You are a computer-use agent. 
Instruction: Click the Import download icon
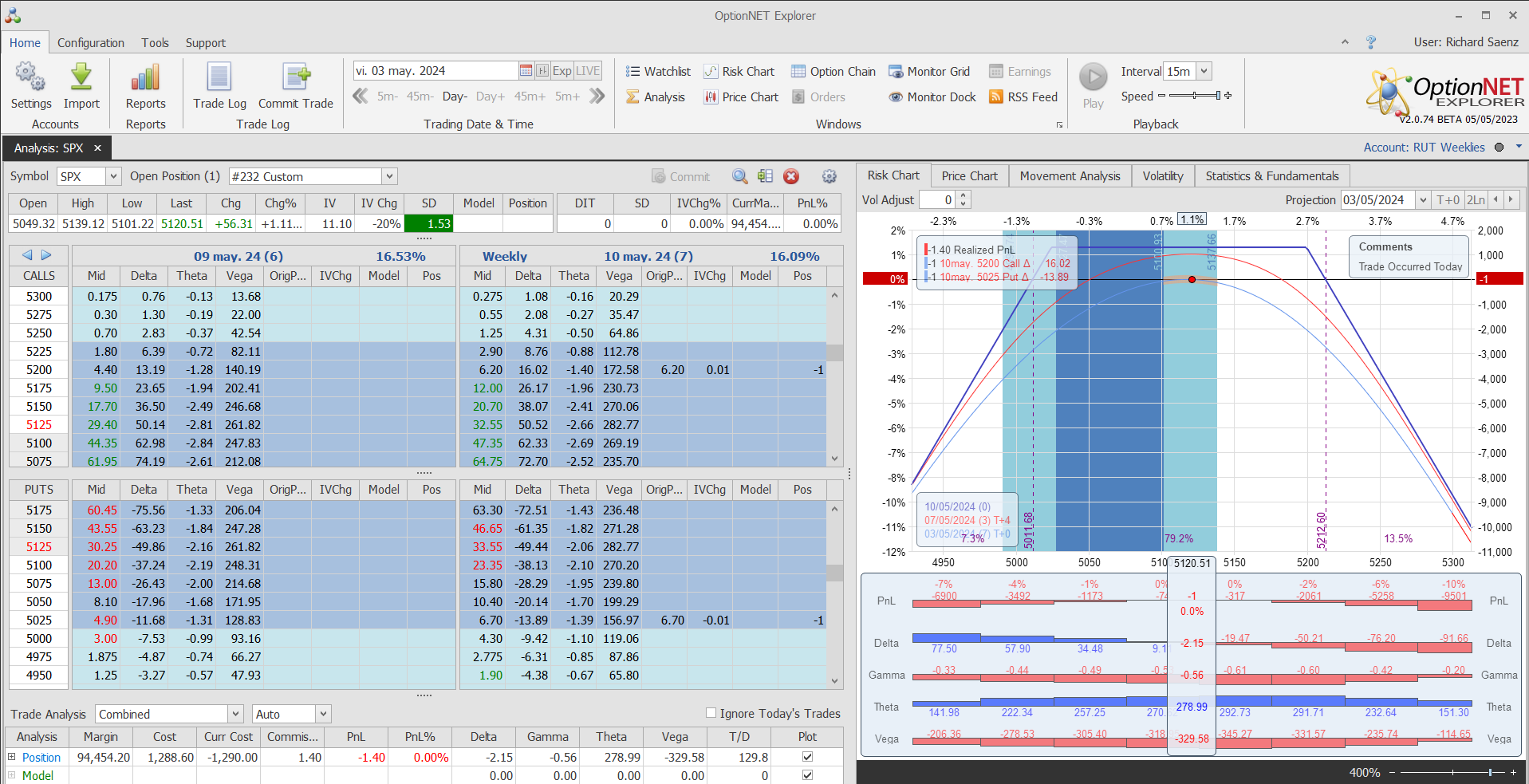pyautogui.click(x=81, y=78)
